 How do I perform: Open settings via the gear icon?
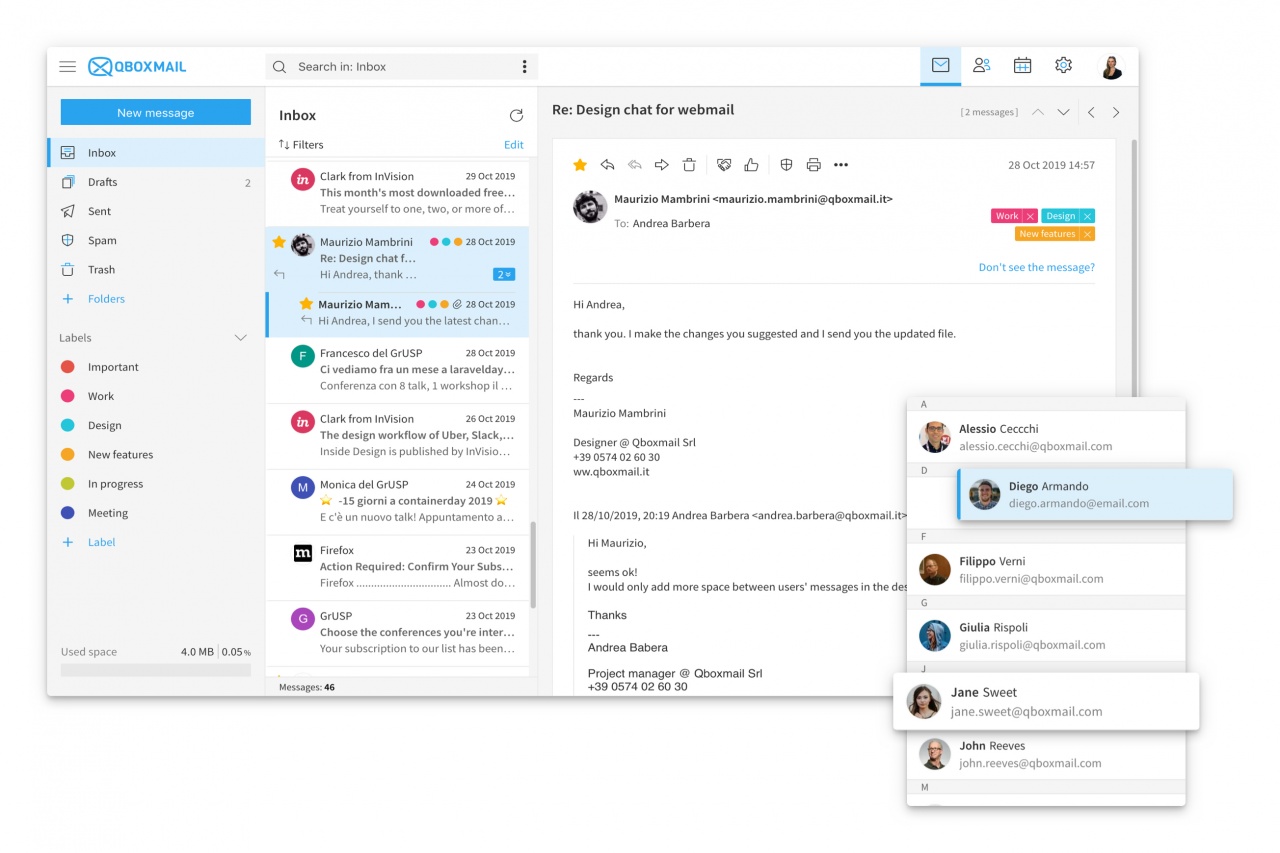(x=1063, y=66)
